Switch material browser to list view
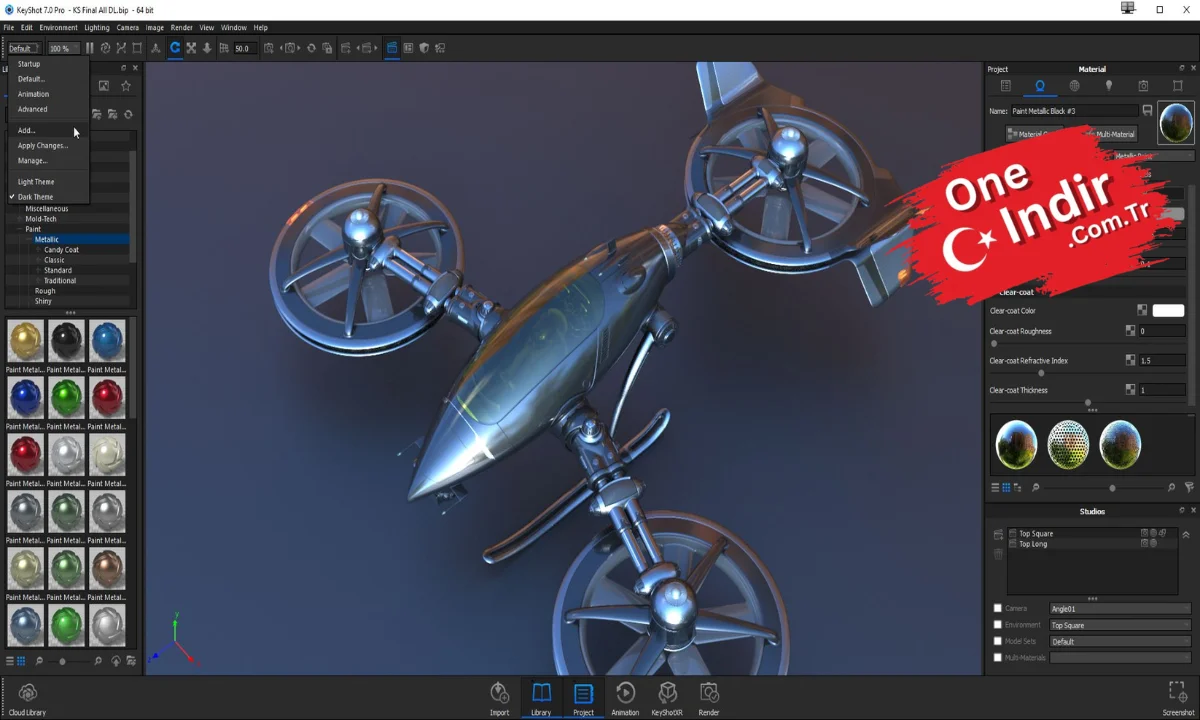Screen dimensions: 1200x720 10,661
